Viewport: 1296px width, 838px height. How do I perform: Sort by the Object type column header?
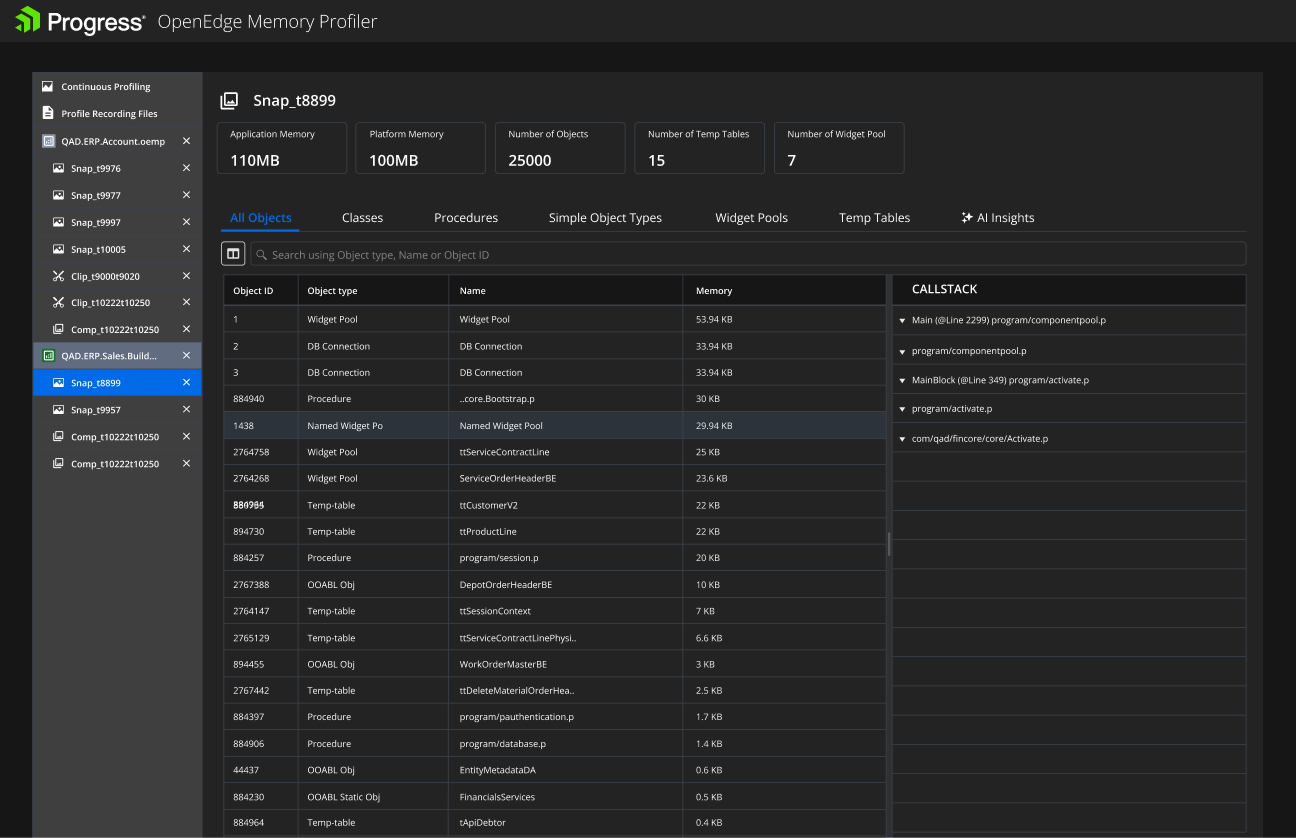373,291
